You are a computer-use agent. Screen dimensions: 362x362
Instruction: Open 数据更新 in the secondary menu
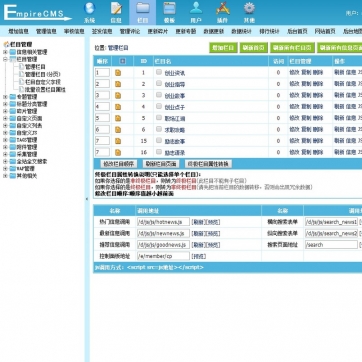click(214, 31)
